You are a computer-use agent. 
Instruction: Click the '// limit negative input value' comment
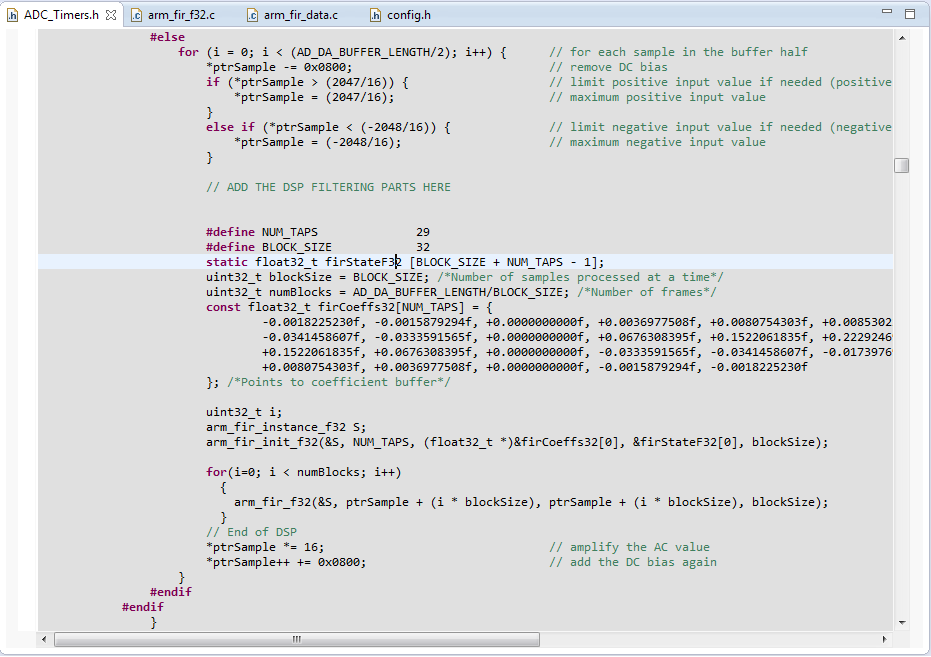coord(720,127)
